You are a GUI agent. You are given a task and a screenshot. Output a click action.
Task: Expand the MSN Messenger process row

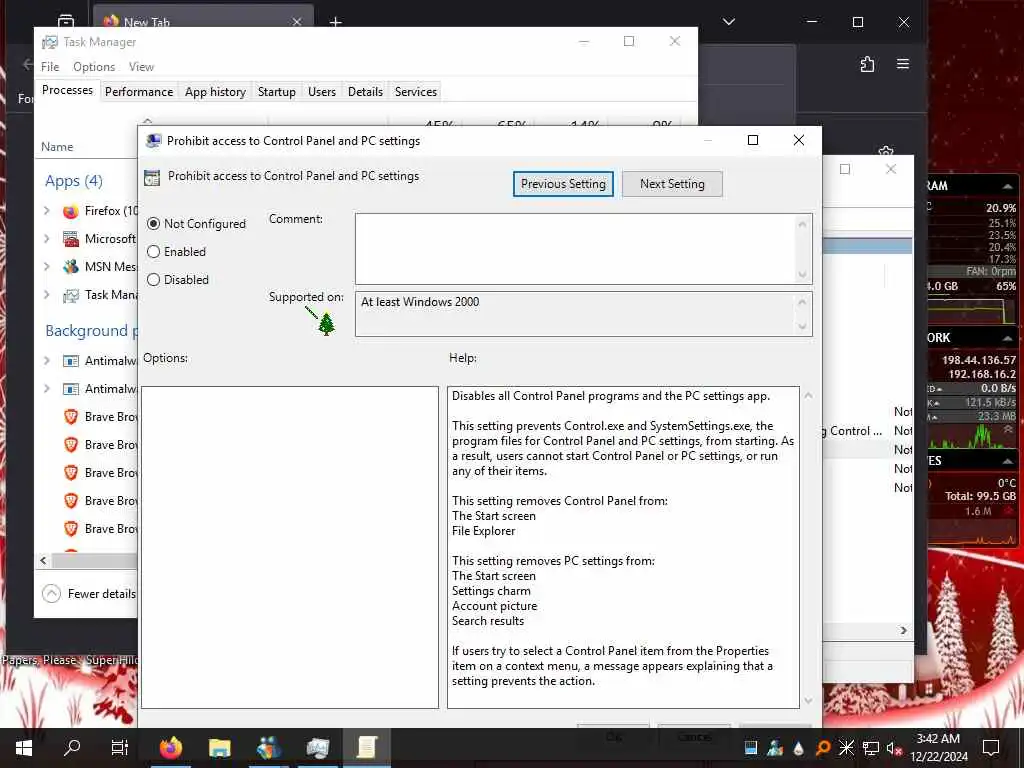(47, 266)
